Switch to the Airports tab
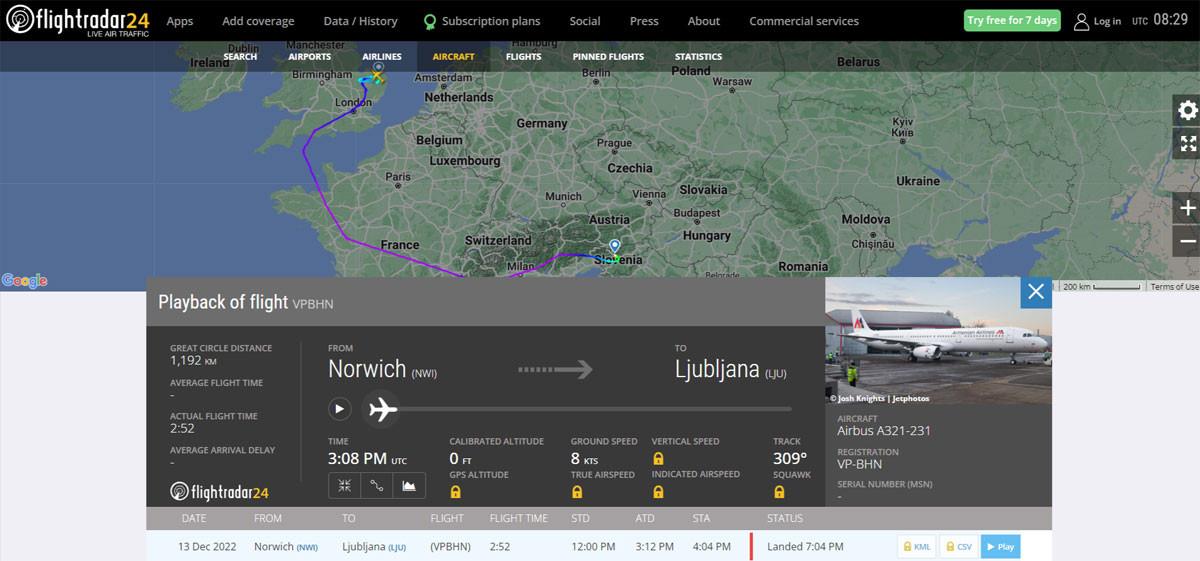 pos(309,57)
